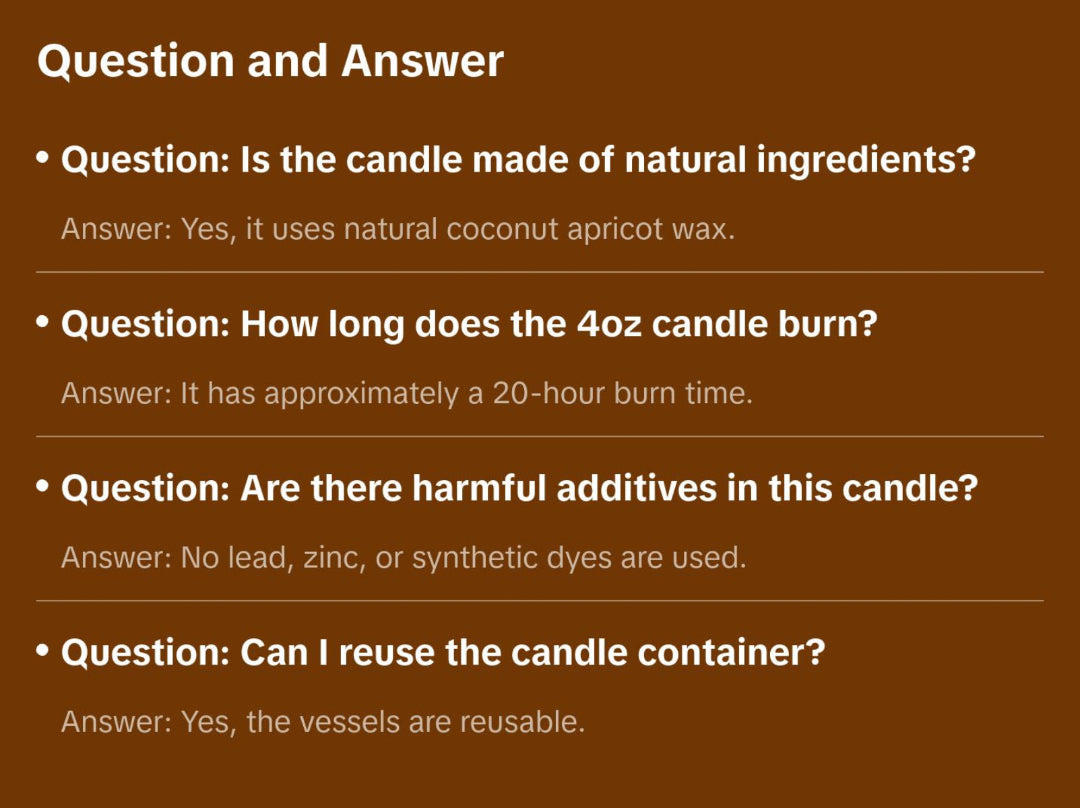Image resolution: width=1080 pixels, height=808 pixels.
Task: Click the divider line beneath the synthetic dyes answer
Action: click(540, 601)
